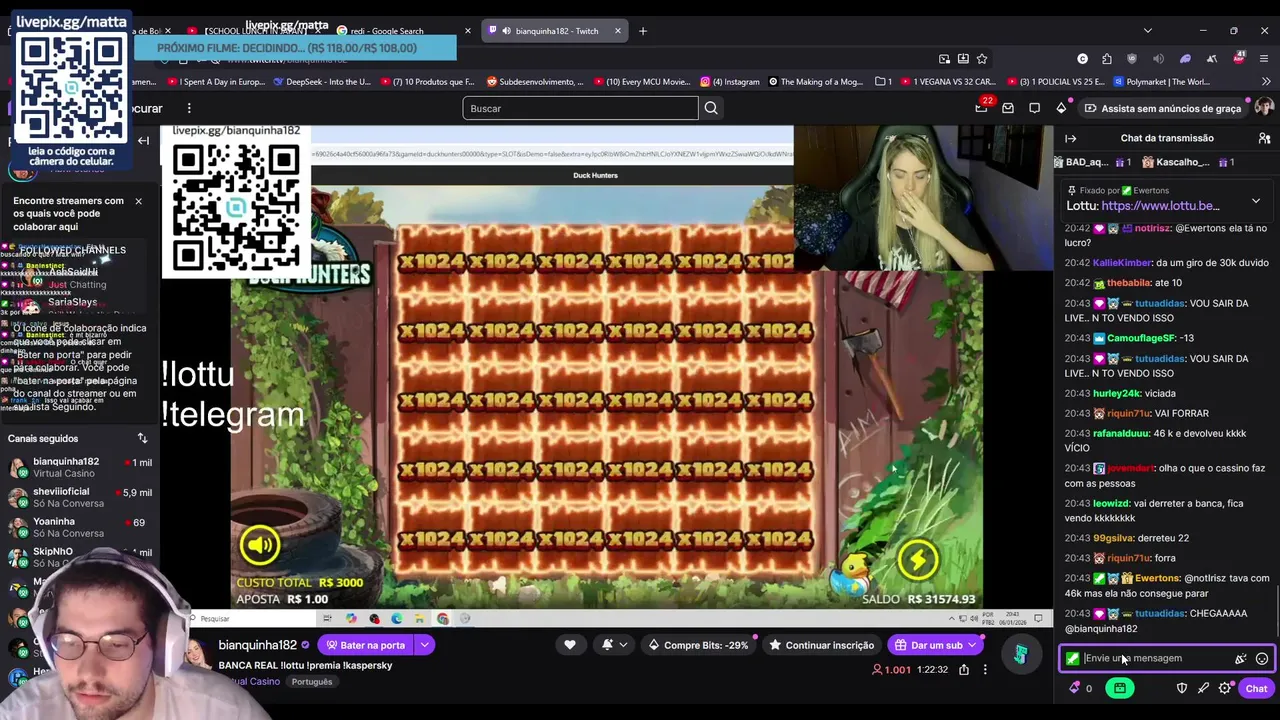
Task: Toggle the yellow lightning turbo spin button
Action: (x=918, y=560)
